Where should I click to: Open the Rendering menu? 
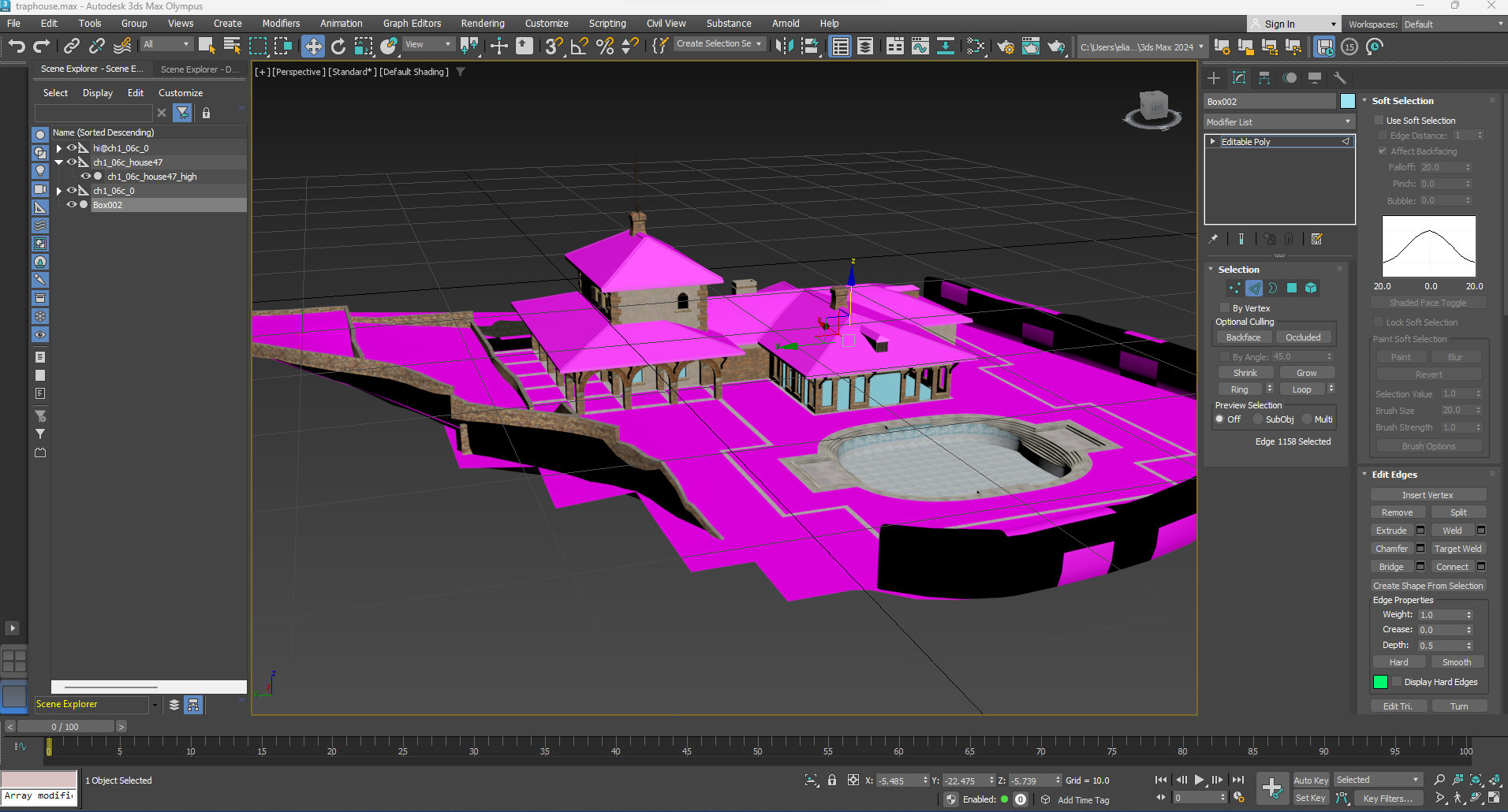click(482, 23)
